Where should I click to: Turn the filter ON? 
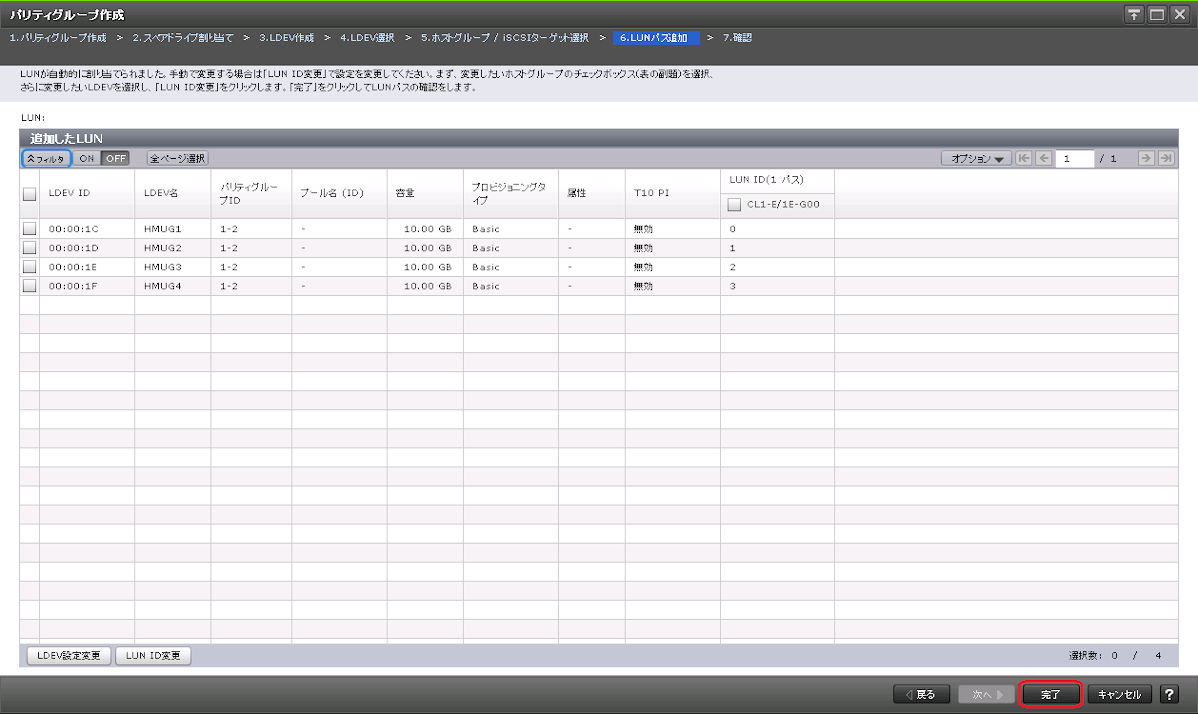(87, 158)
